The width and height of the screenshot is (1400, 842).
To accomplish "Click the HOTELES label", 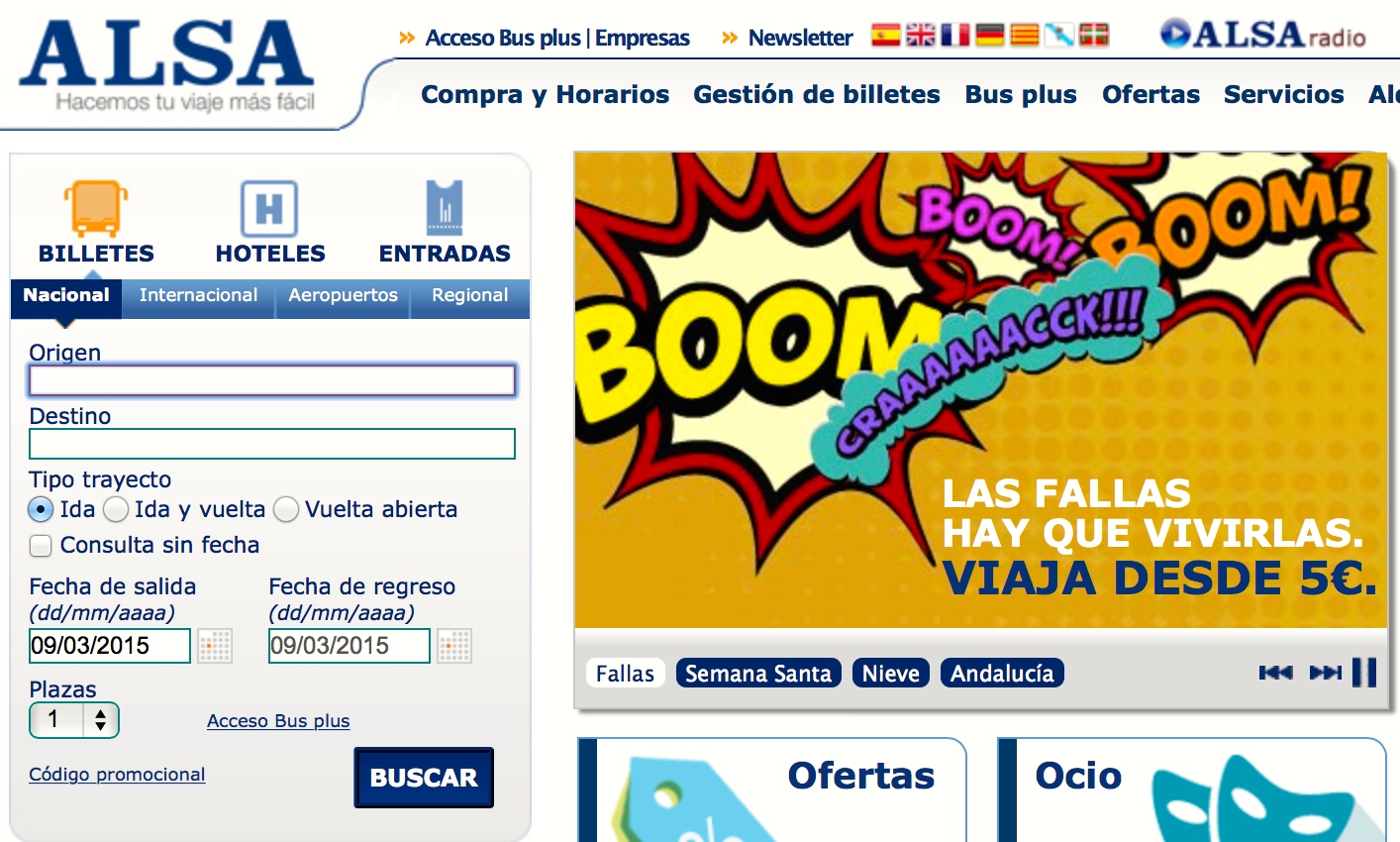I will [x=270, y=254].
